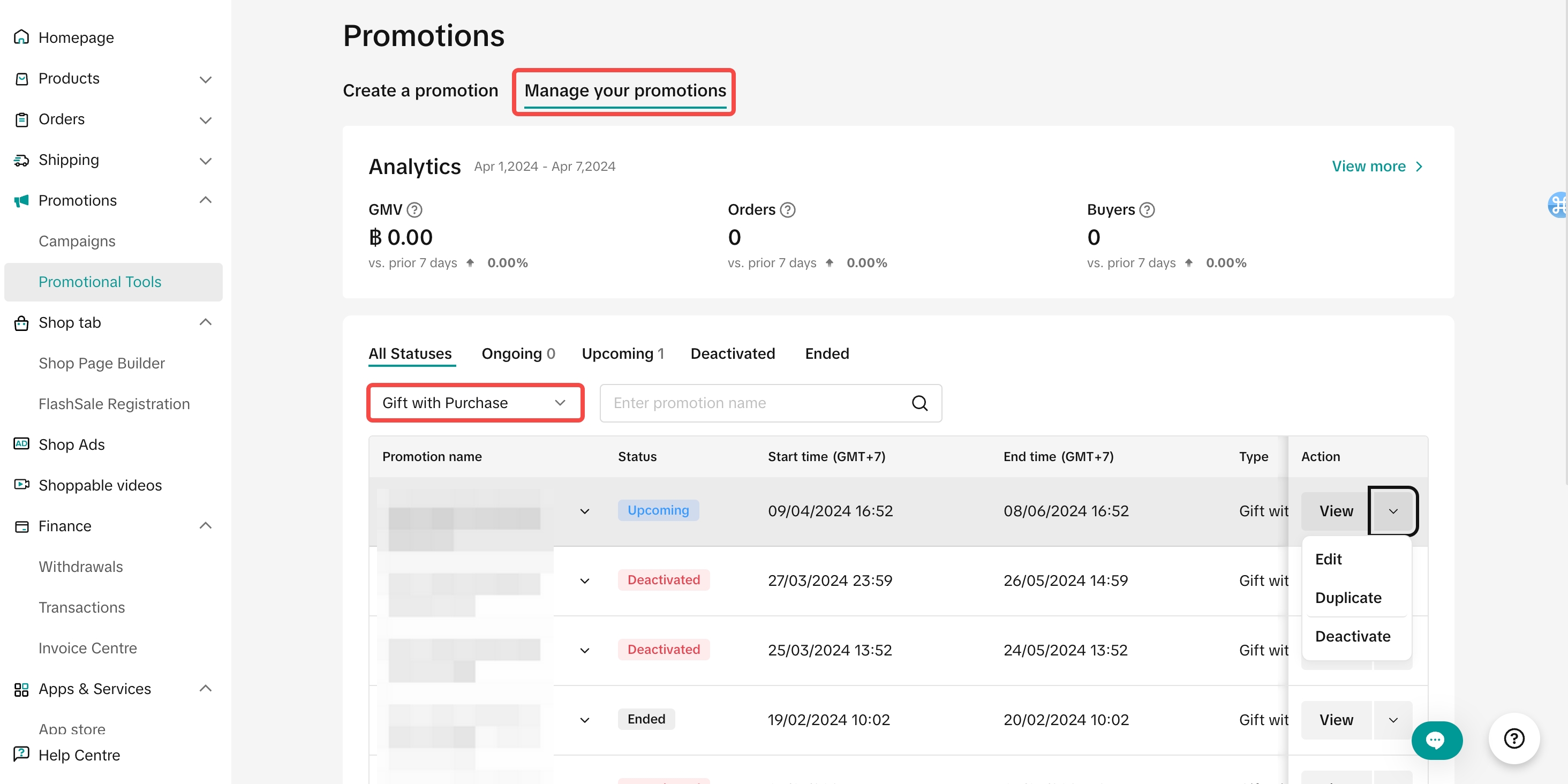Click the Orders info question-mark icon
1568x784 pixels.
[788, 210]
